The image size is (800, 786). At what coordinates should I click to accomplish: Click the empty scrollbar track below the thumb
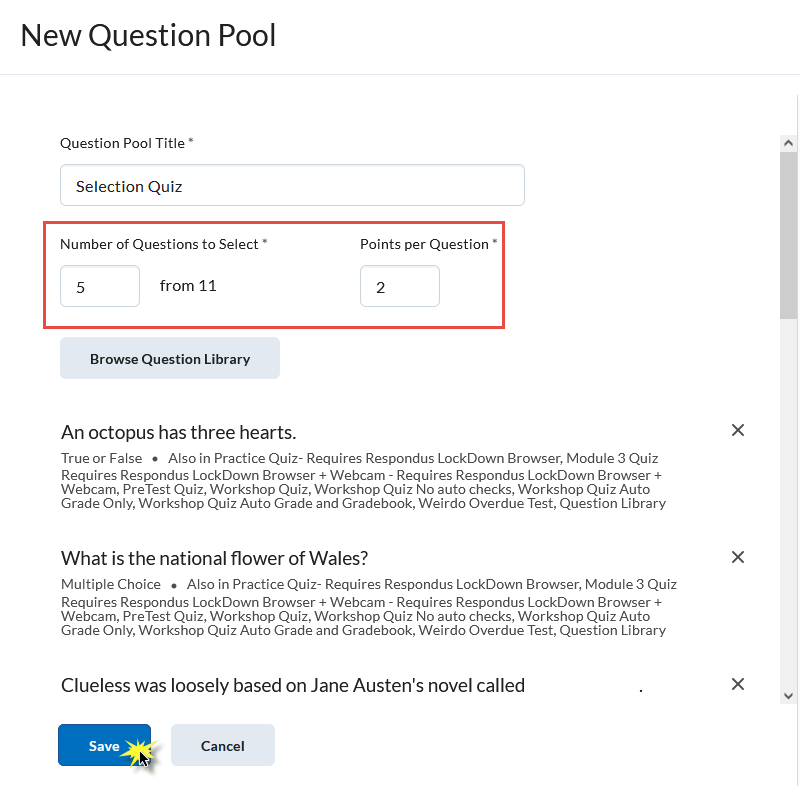pos(789,500)
